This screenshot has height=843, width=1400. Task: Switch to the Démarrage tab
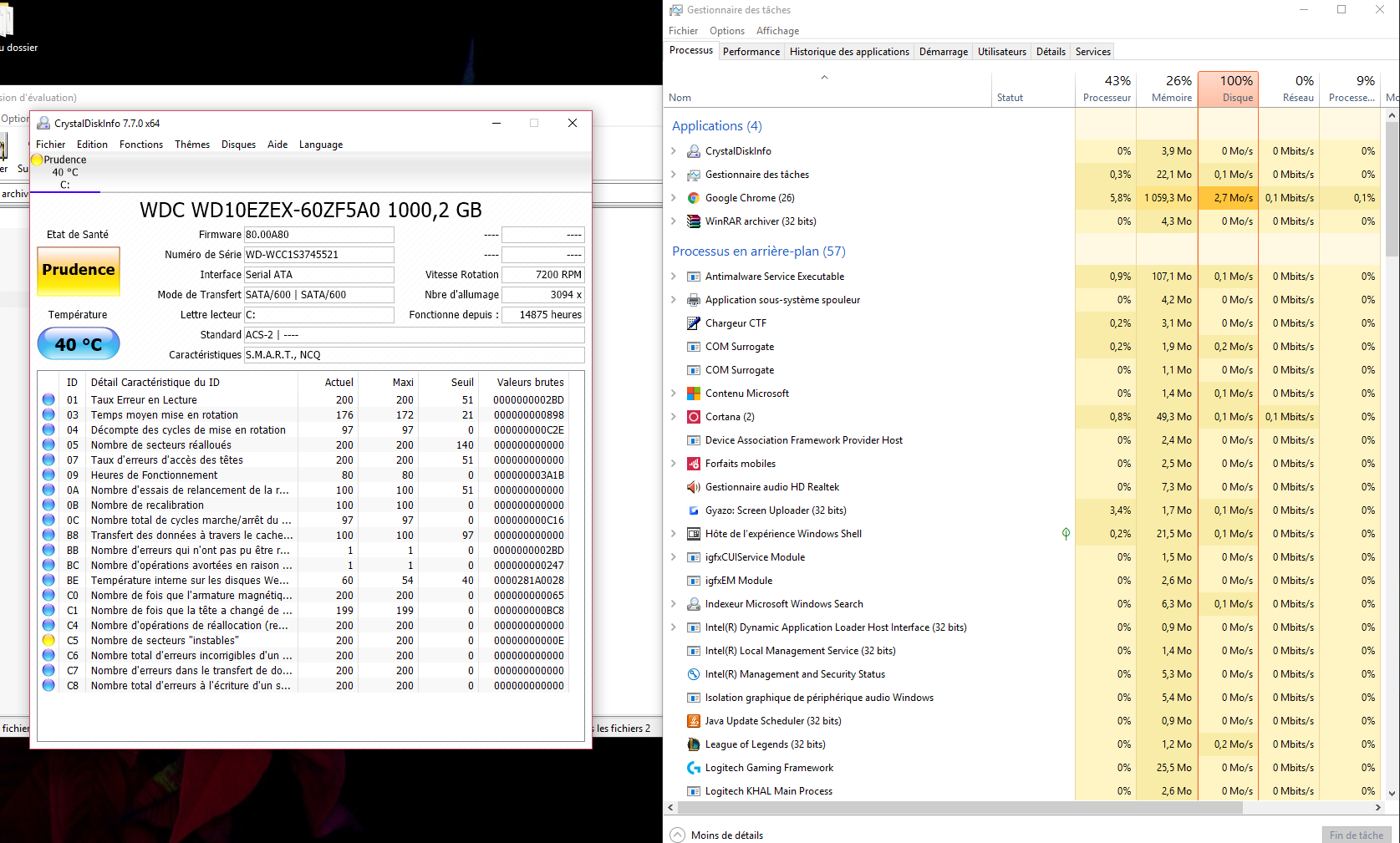944,52
